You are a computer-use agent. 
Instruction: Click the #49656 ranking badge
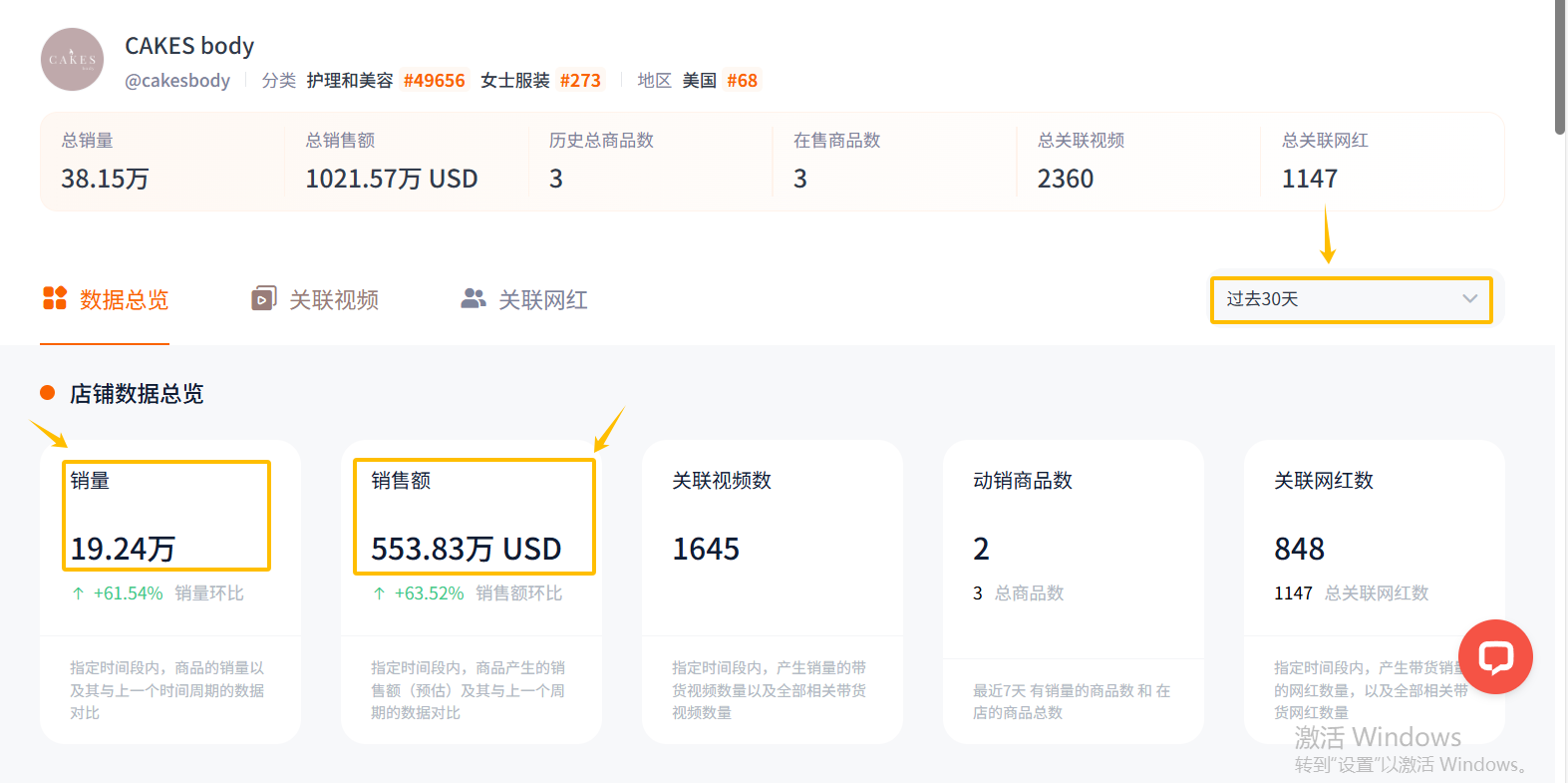point(435,81)
